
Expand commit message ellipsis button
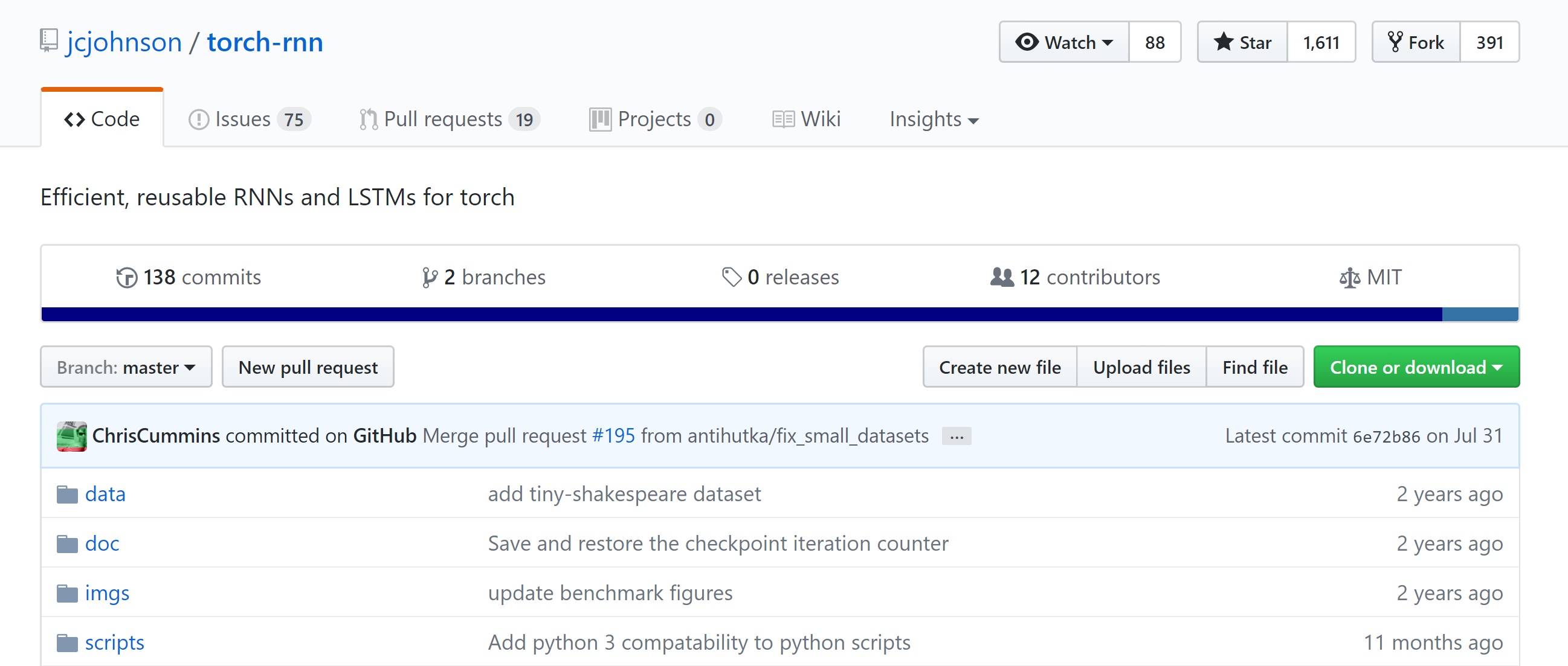[x=957, y=437]
